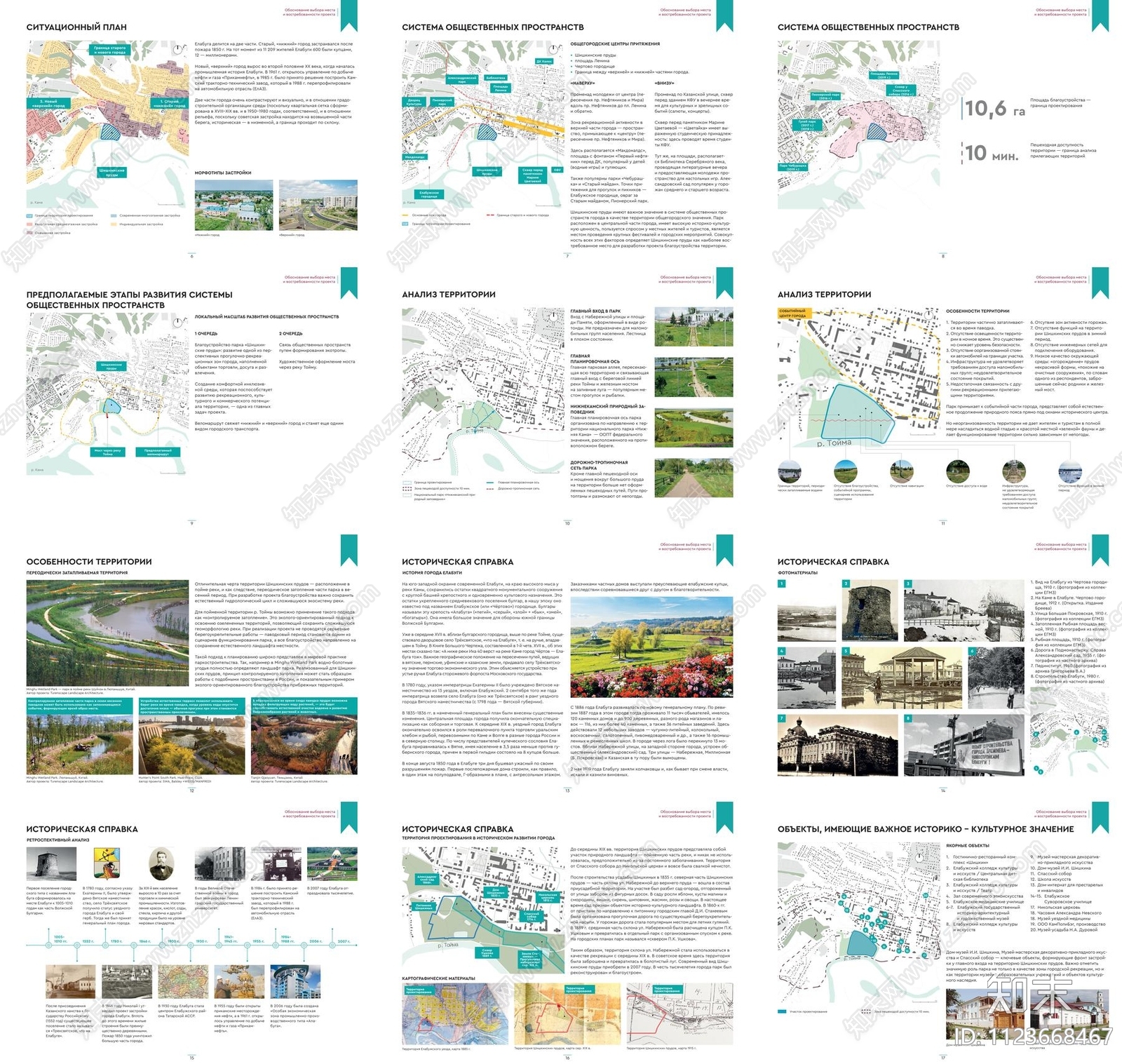The height and width of the screenshot is (1064, 1122).
Task: Select the 'ГЛАВНЫЙ ВХОД В ПАРК' paragraph title
Action: pyautogui.click(x=595, y=311)
